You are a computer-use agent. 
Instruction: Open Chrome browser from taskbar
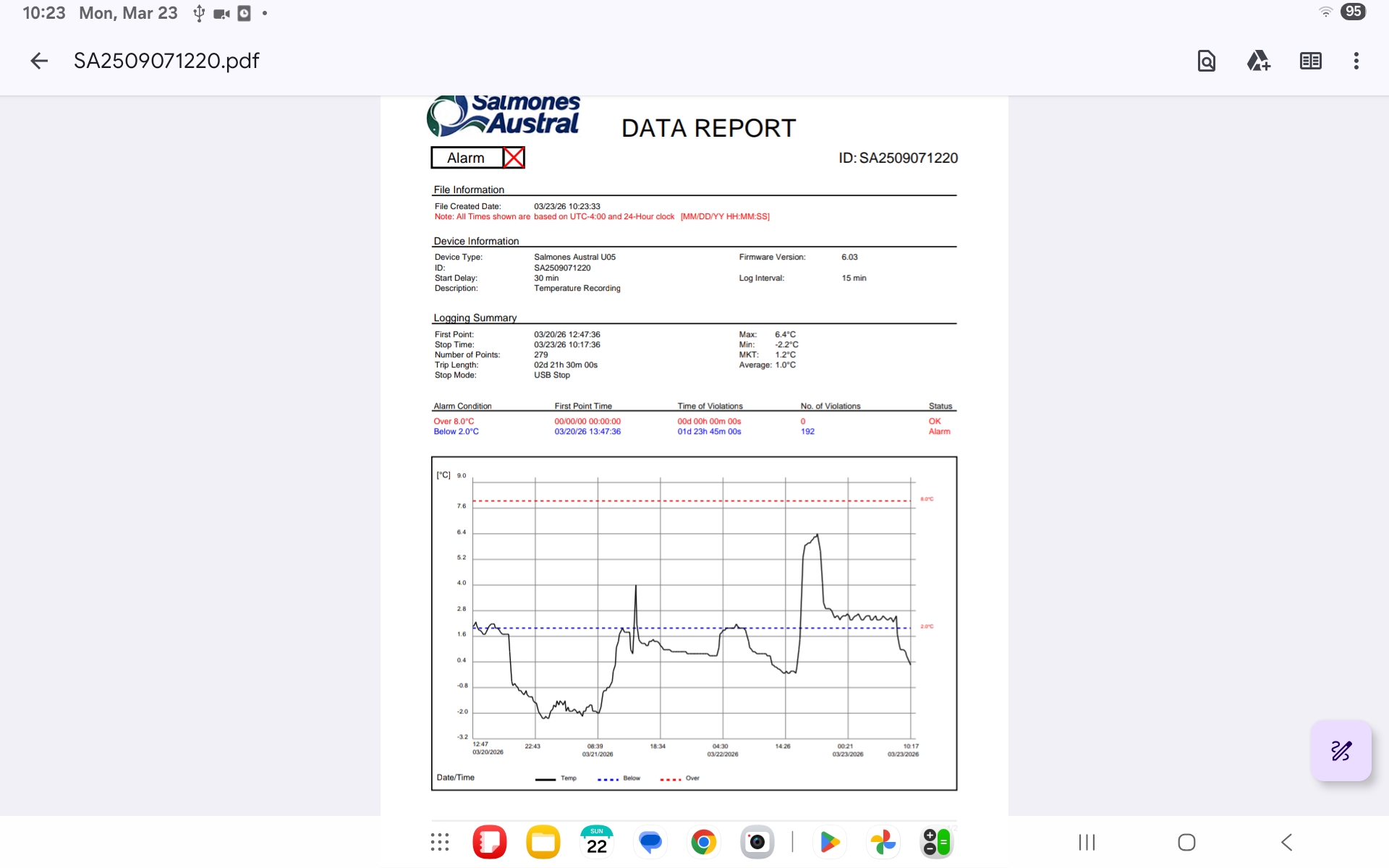tap(703, 842)
